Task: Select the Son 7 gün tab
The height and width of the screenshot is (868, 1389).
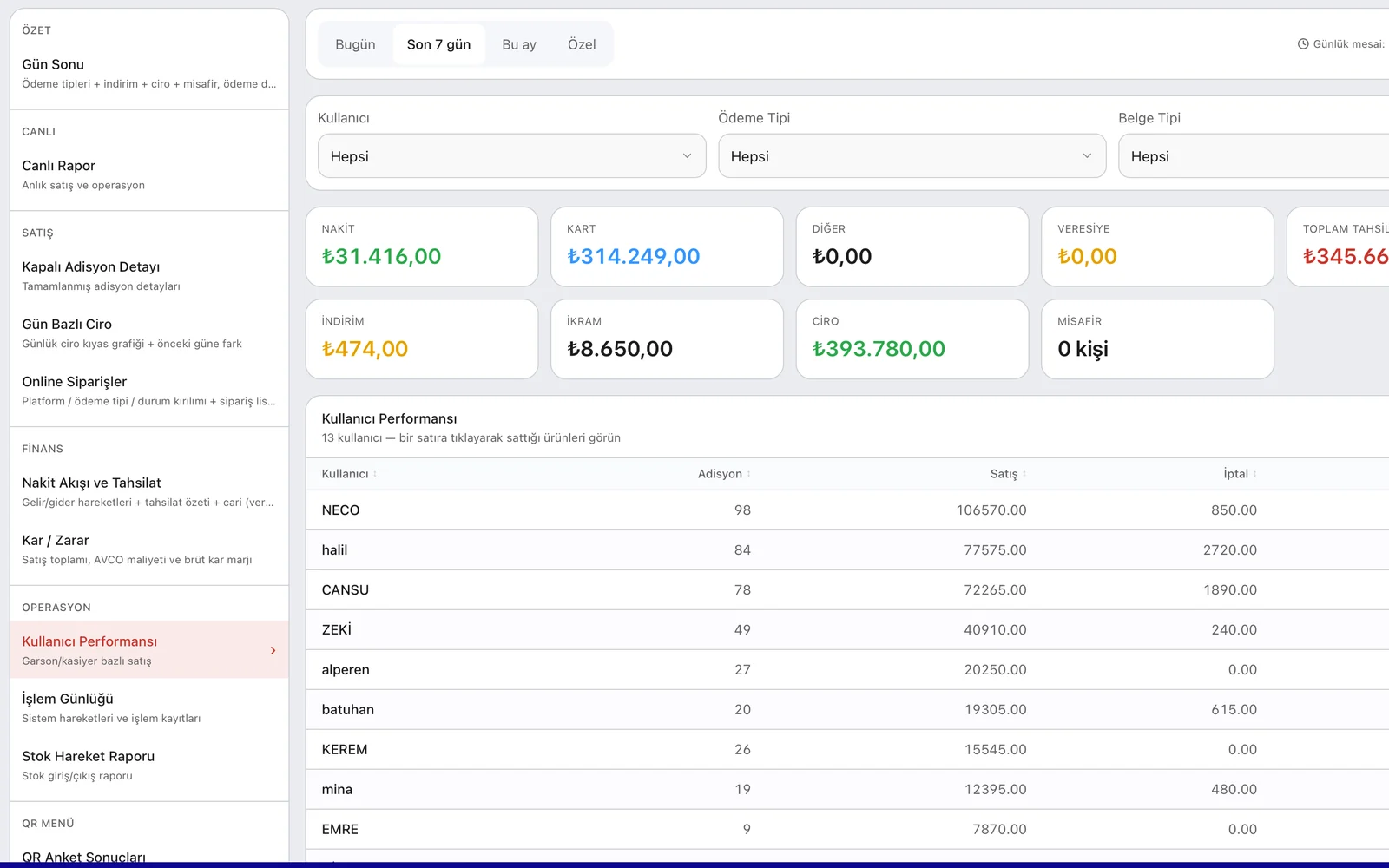Action: click(x=438, y=44)
